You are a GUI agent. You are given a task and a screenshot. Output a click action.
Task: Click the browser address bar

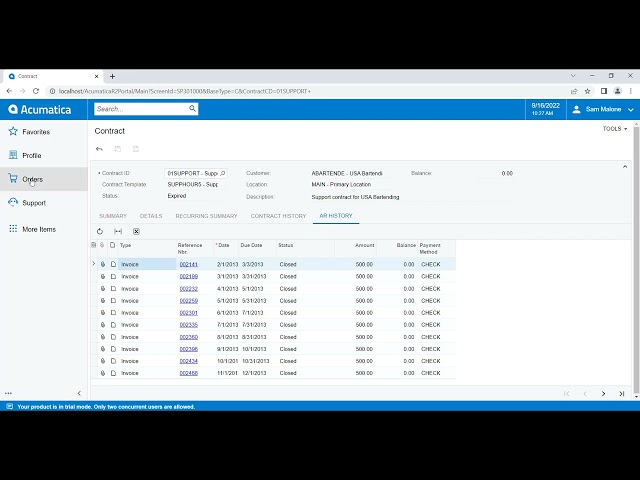pyautogui.click(x=306, y=91)
